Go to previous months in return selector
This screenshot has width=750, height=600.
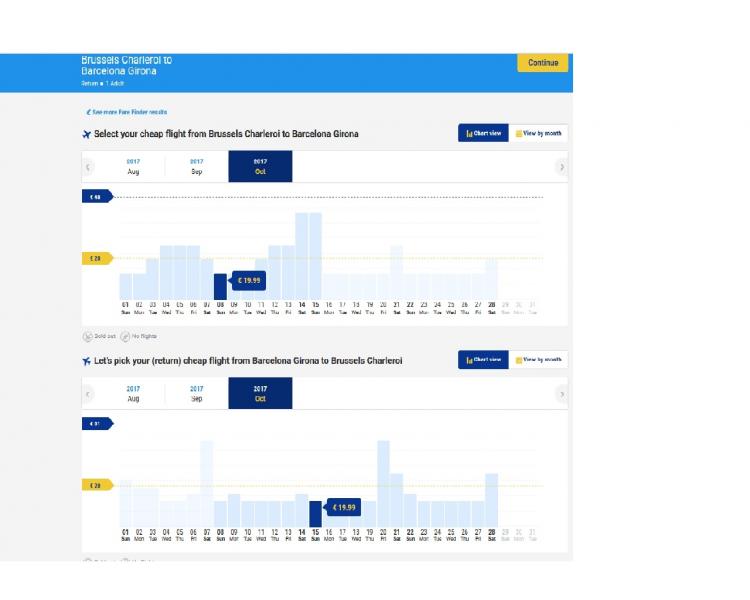click(x=88, y=394)
